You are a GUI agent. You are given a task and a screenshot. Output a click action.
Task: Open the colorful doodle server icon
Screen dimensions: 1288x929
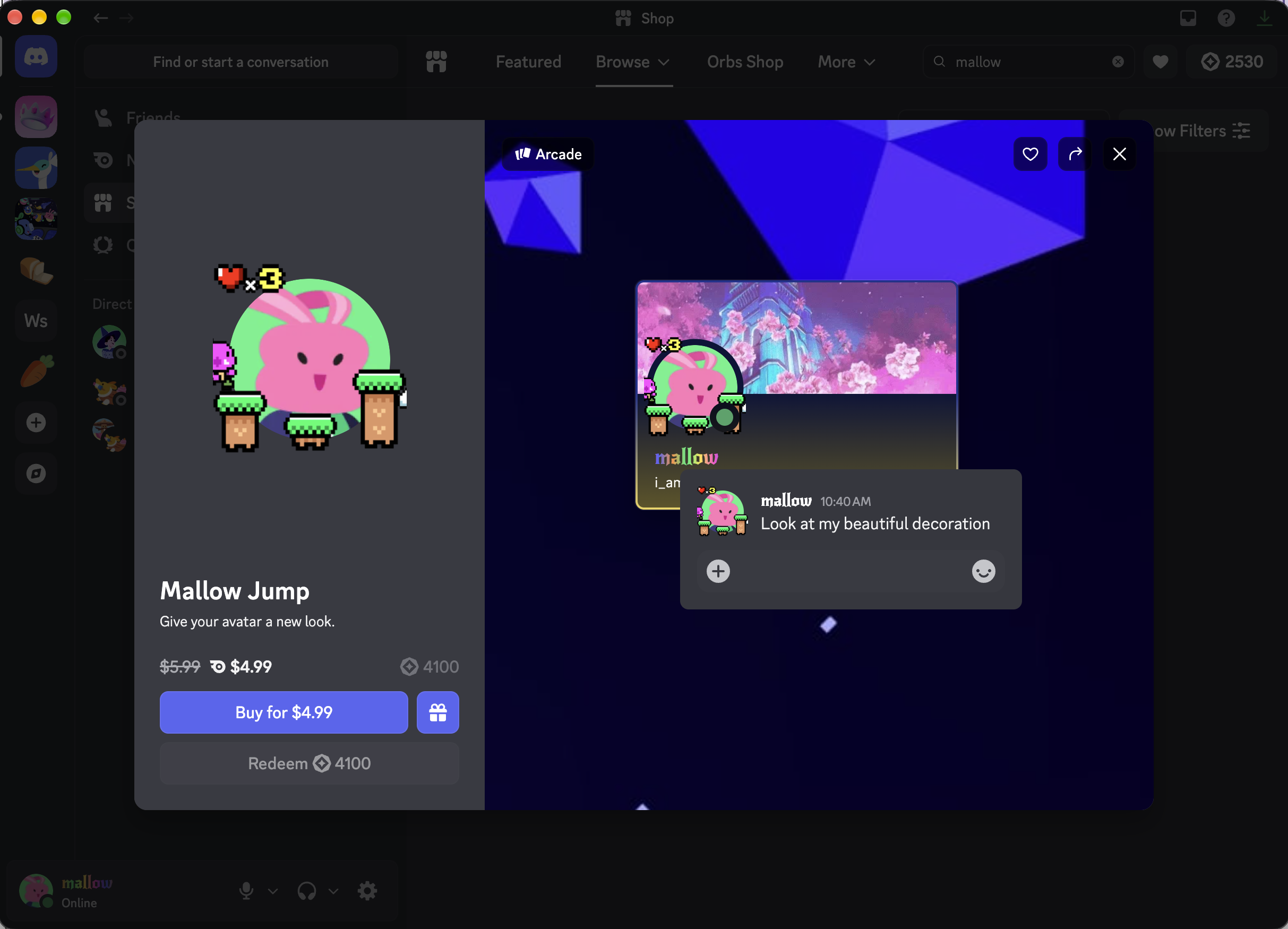click(x=36, y=219)
